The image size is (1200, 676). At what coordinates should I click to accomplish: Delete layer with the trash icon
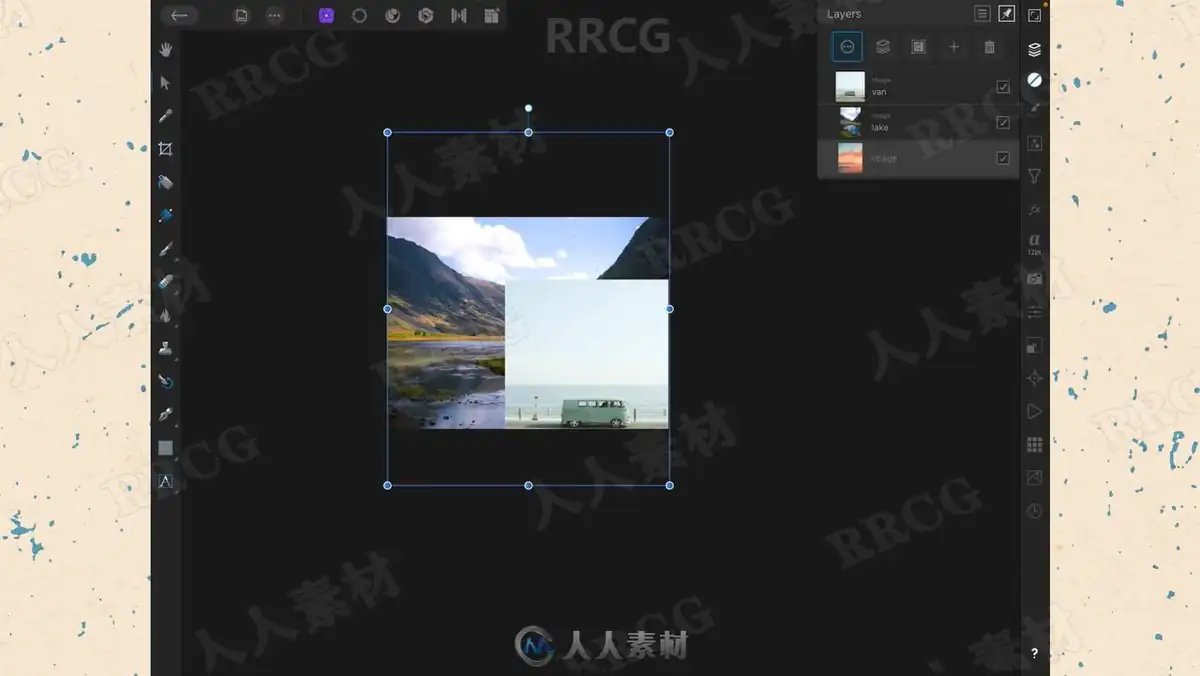click(x=989, y=47)
